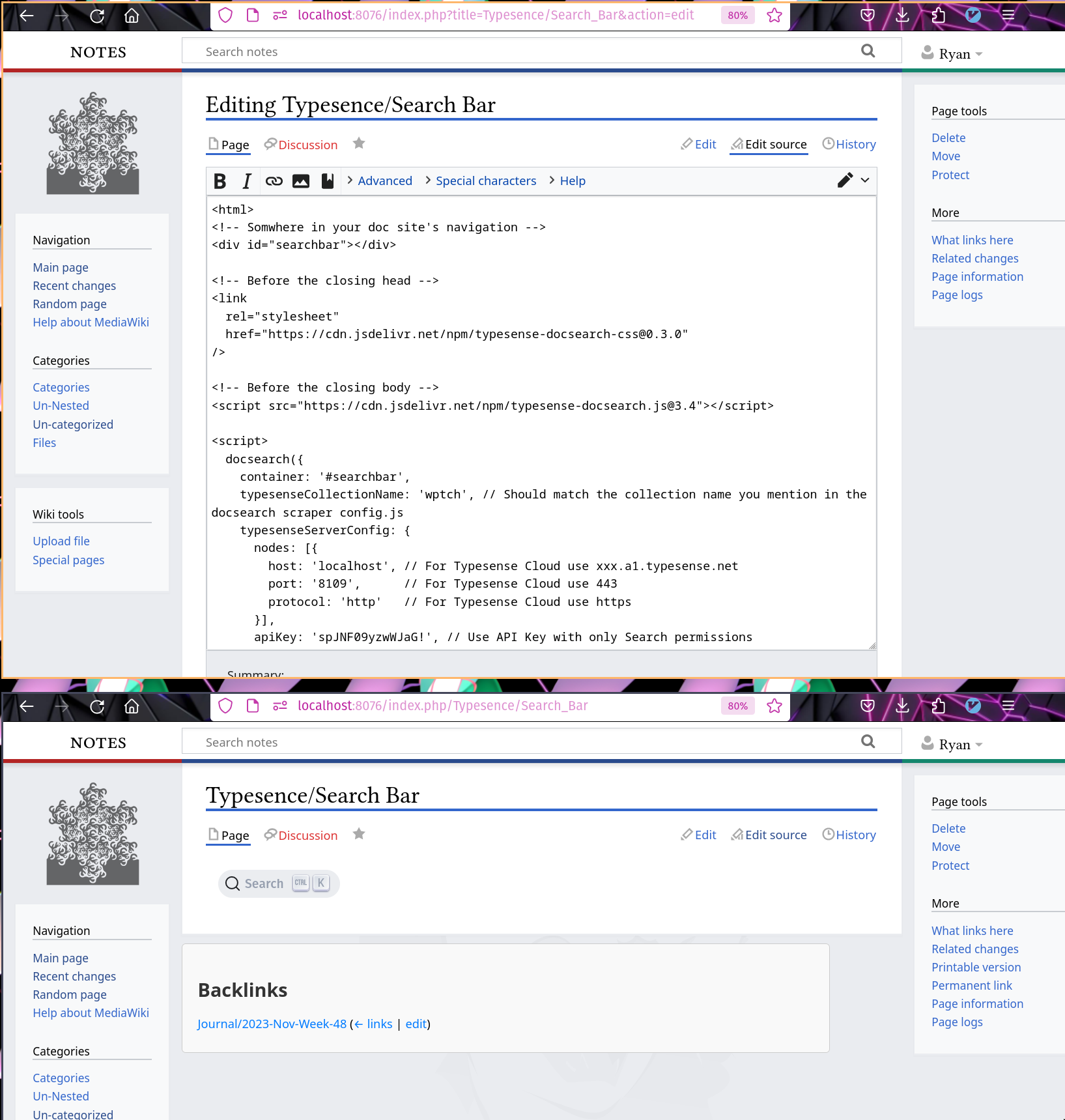This screenshot has height=1120, width=1065.
Task: Open Printable version in bottom window
Action: pos(976,967)
